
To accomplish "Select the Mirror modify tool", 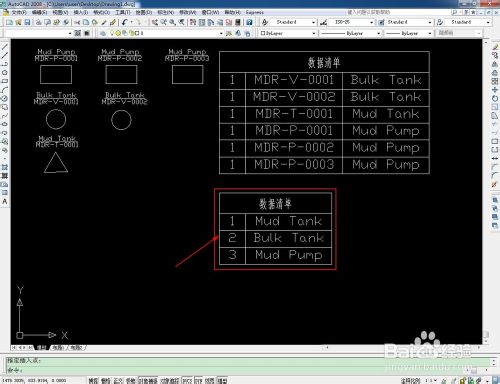I will 495,64.
